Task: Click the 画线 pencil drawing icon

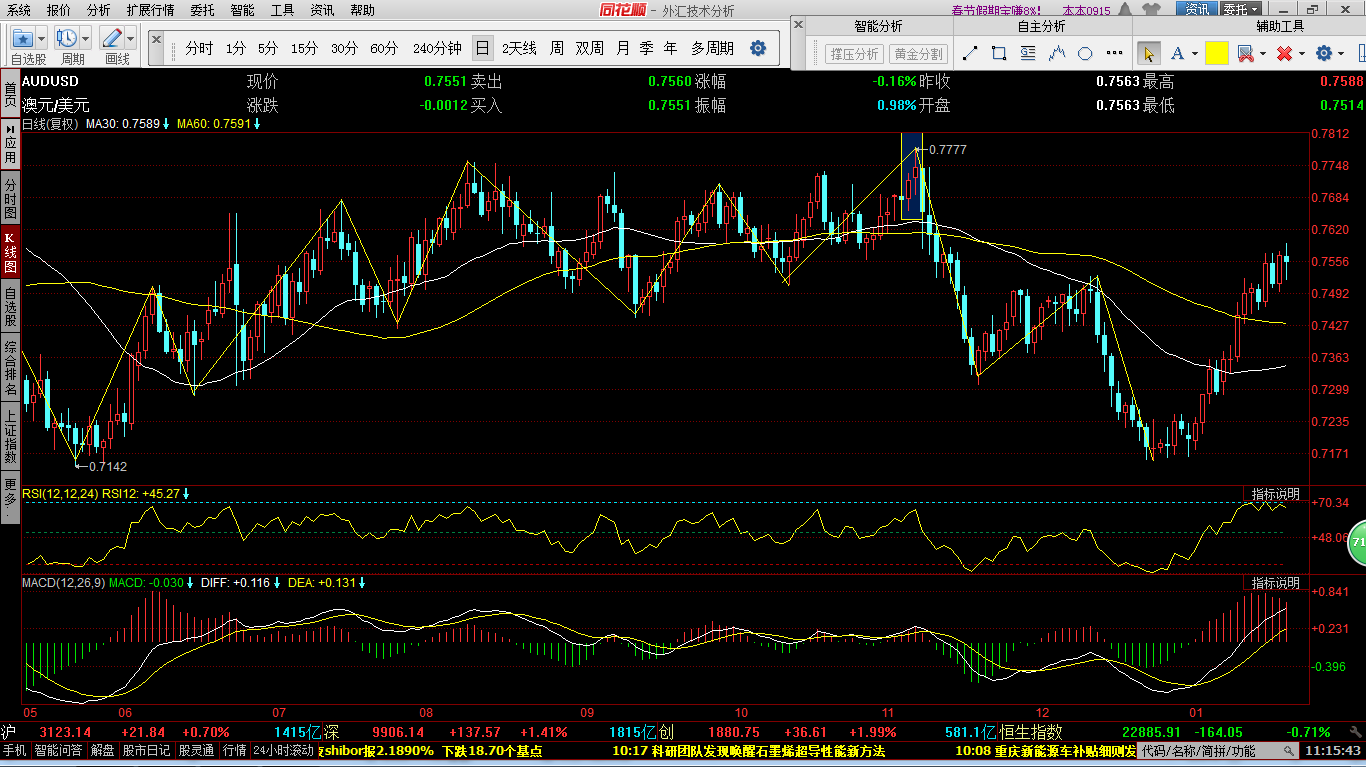Action: [x=112, y=39]
